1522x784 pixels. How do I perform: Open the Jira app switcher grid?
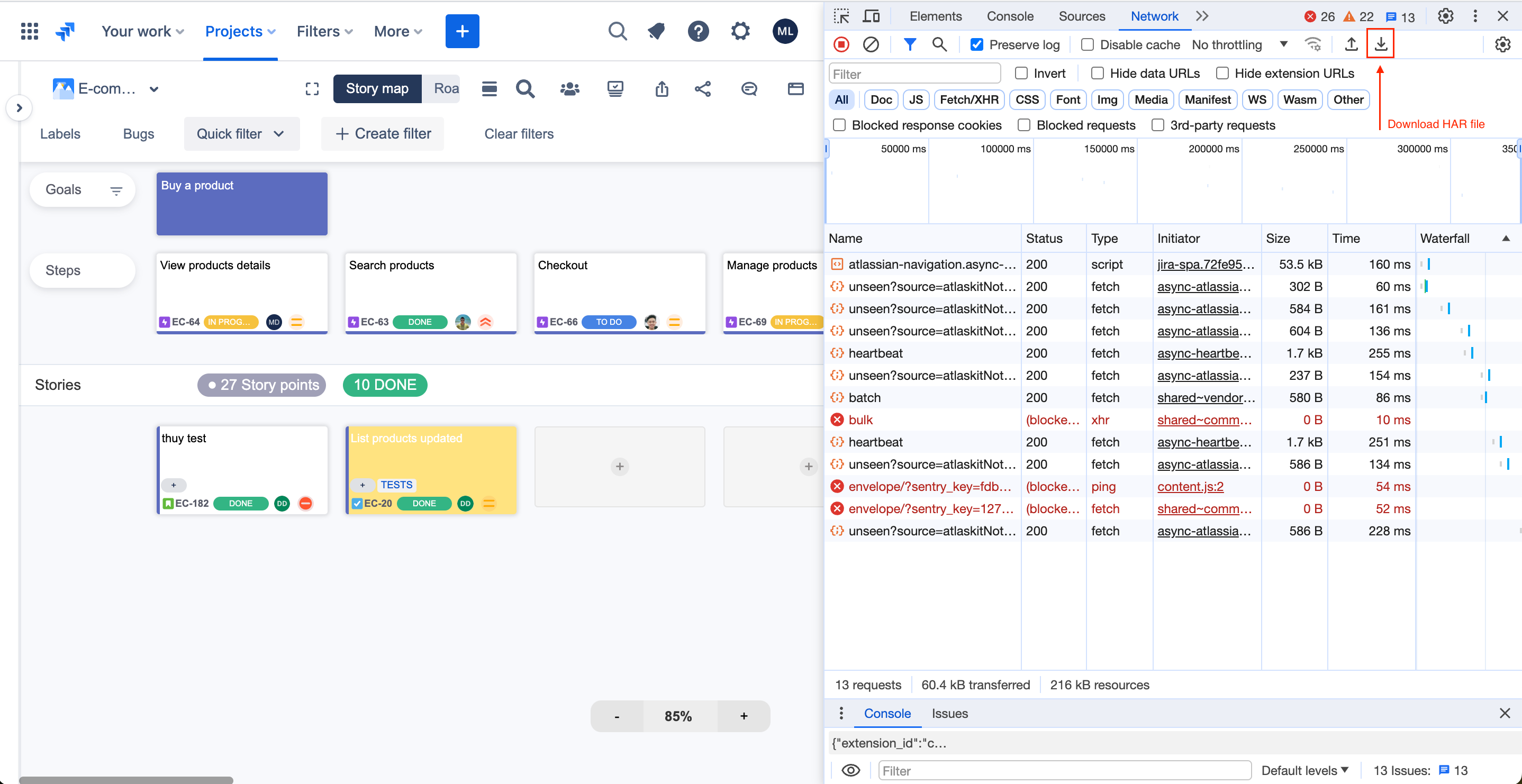[x=30, y=31]
